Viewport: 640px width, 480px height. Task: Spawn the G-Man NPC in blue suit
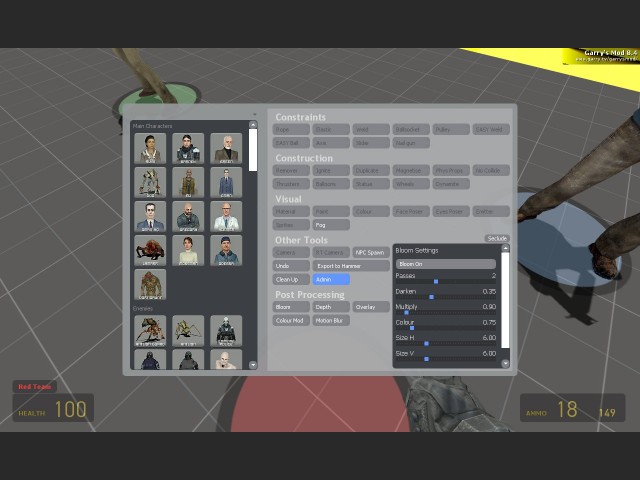coord(226,182)
